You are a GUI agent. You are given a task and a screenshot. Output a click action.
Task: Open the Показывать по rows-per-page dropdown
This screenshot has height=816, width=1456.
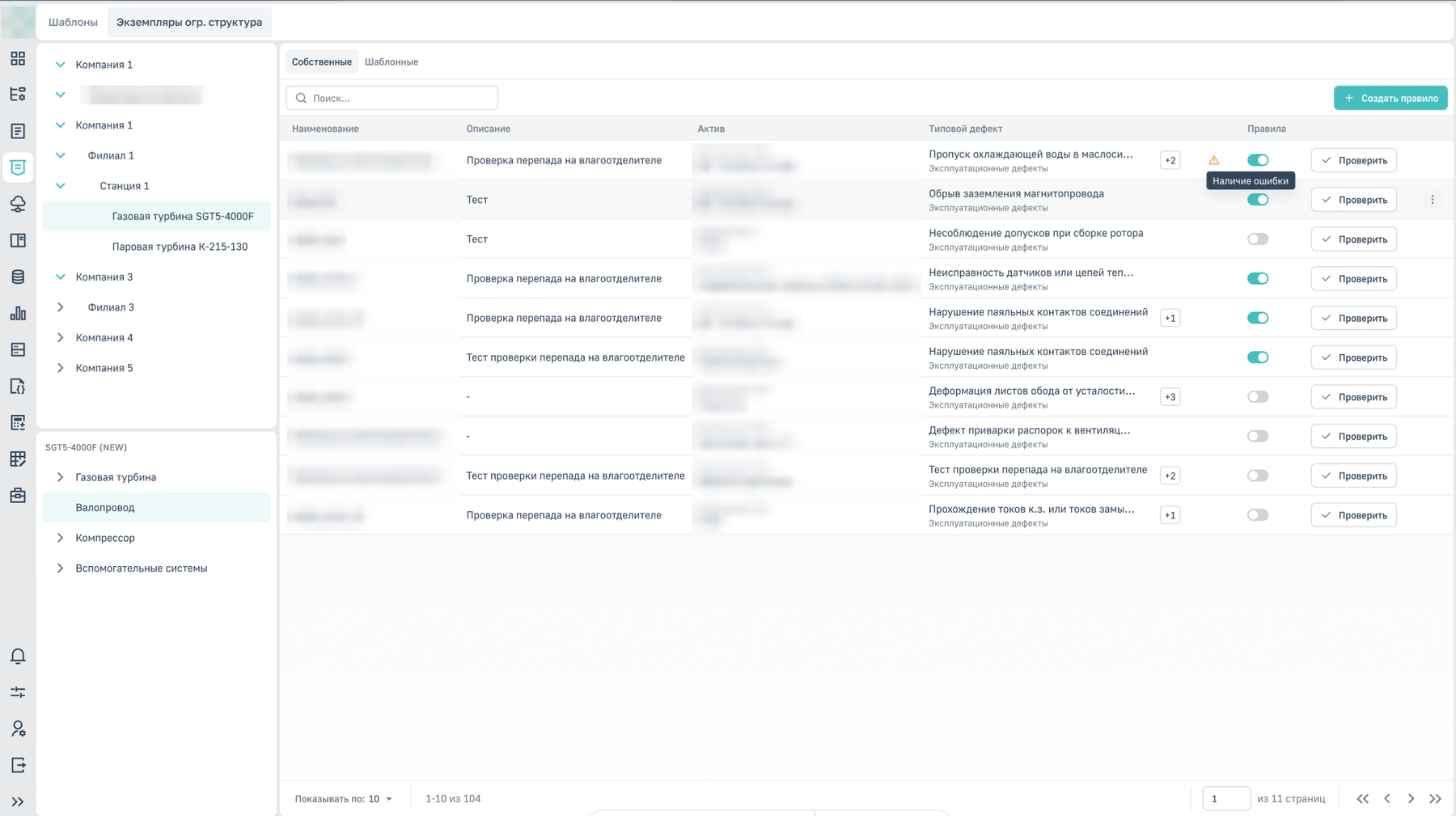click(345, 798)
